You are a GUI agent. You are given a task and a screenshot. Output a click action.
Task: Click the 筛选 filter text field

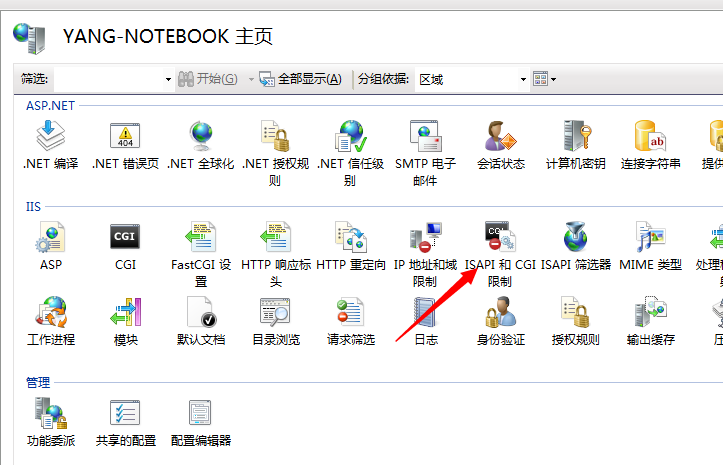click(109, 79)
